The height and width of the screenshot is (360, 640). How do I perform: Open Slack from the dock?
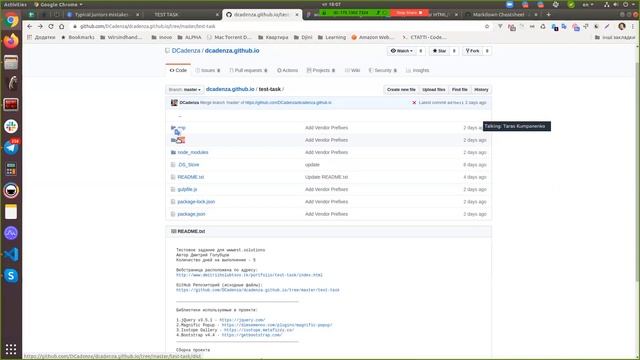tap(11, 126)
